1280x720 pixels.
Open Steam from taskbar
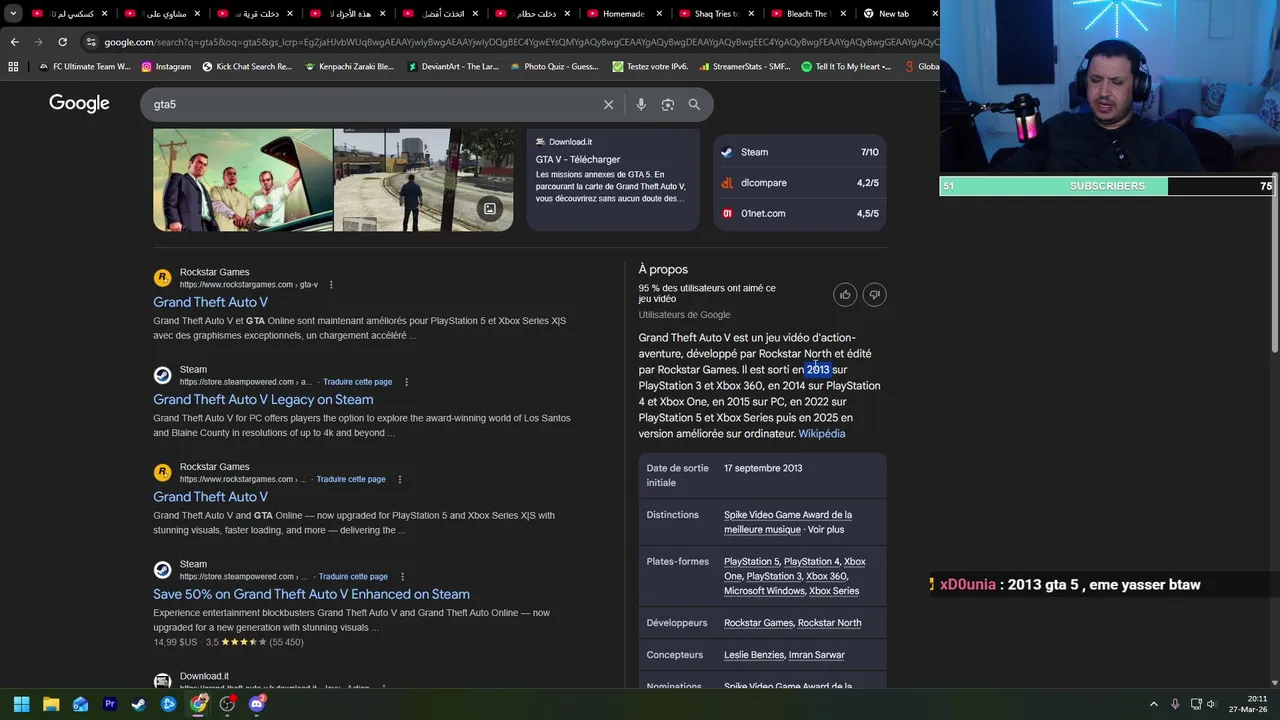click(x=139, y=704)
